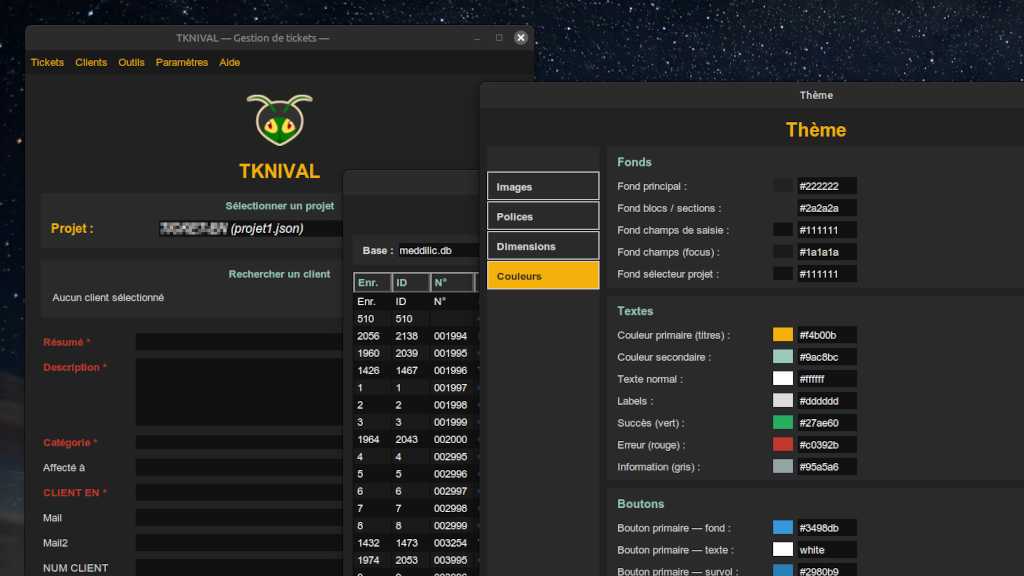1024x576 pixels.
Task: Select the green Succès color swatch
Action: pos(782,423)
